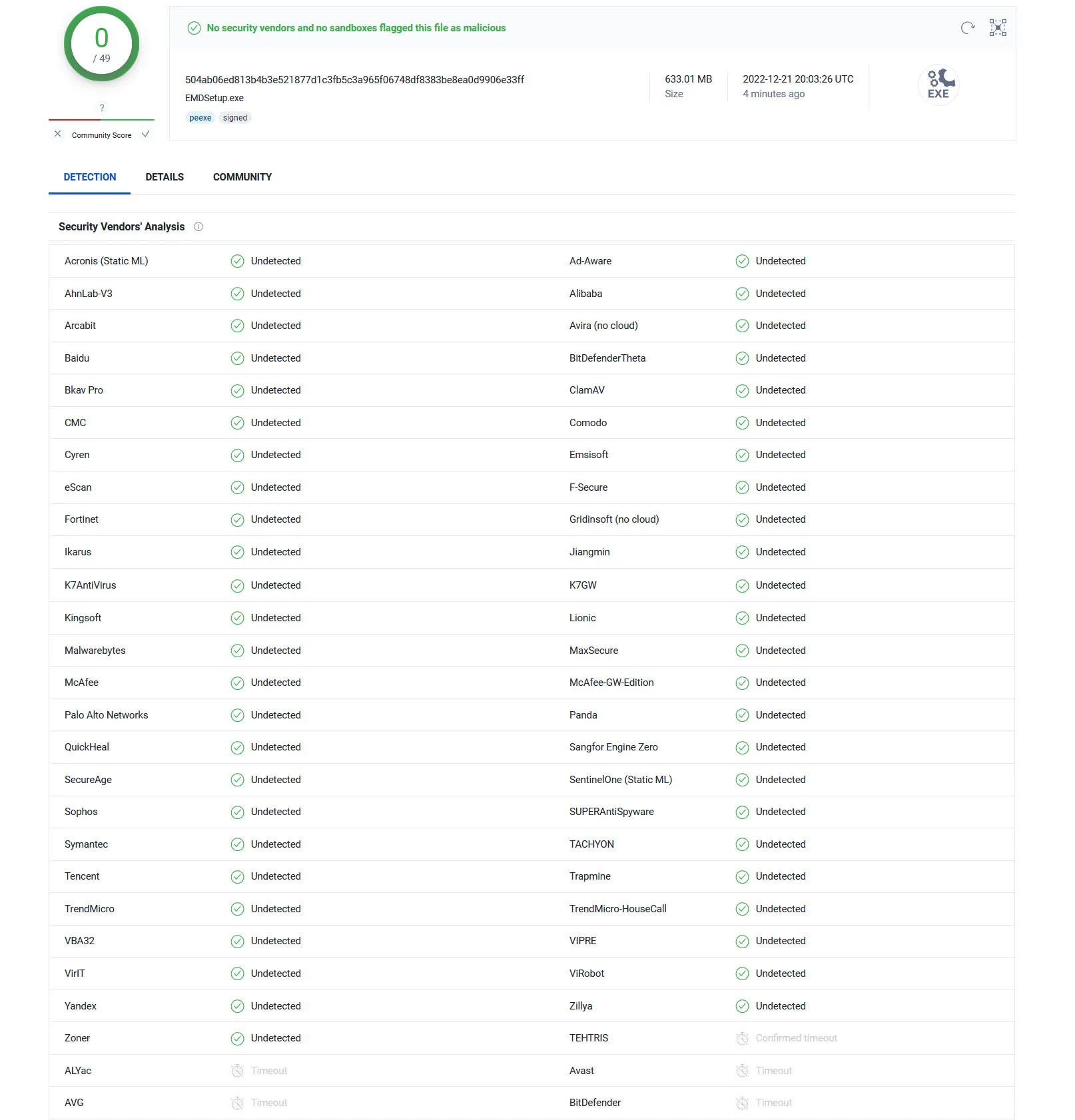Click the Community Score label
1075x1120 pixels.
[101, 135]
